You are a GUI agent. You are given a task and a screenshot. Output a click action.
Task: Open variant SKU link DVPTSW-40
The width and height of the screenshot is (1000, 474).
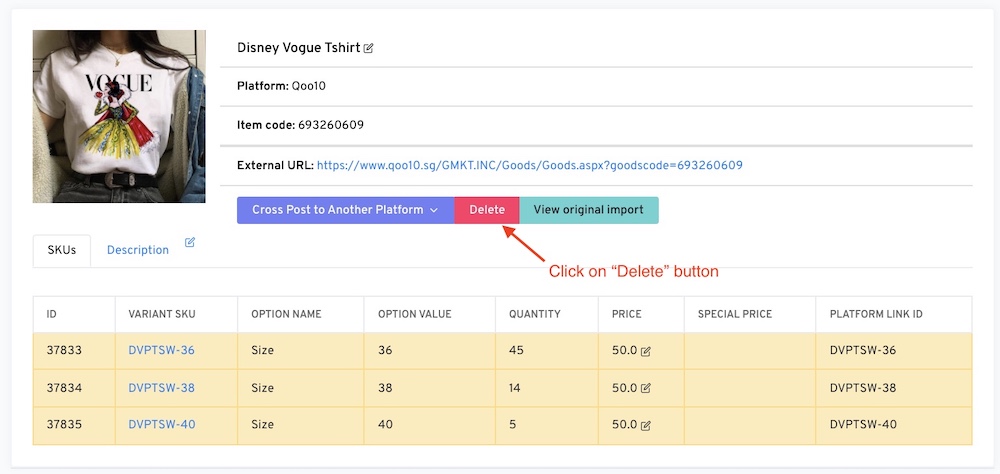tap(161, 425)
